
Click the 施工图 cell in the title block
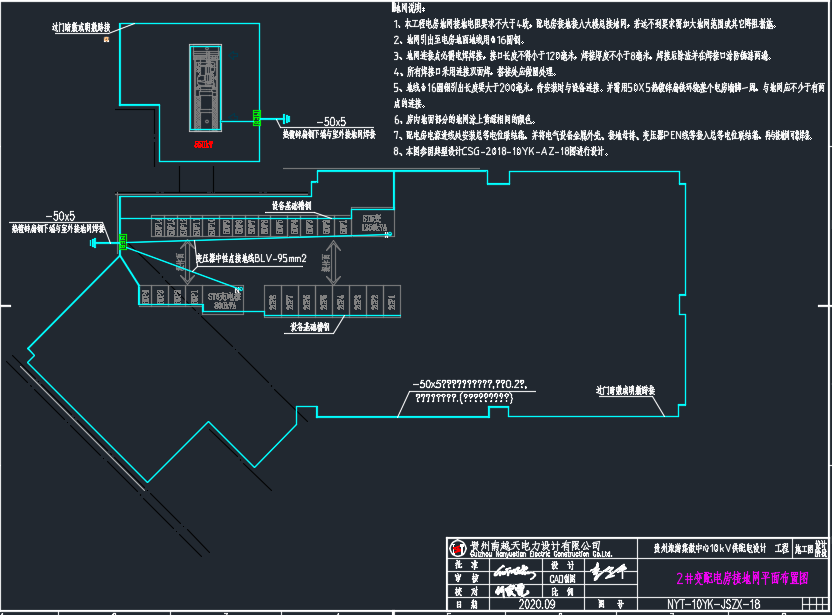[804, 549]
